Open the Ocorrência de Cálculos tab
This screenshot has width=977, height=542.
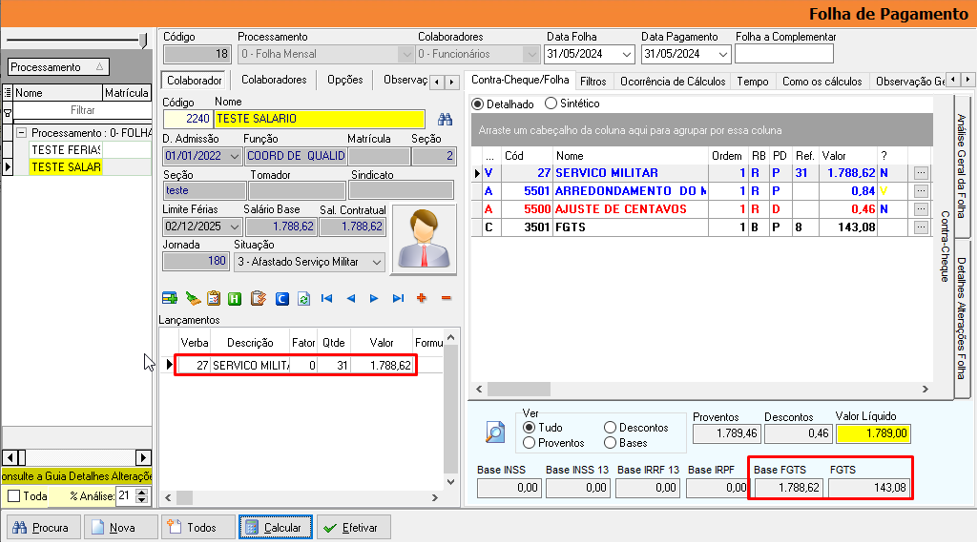(673, 82)
